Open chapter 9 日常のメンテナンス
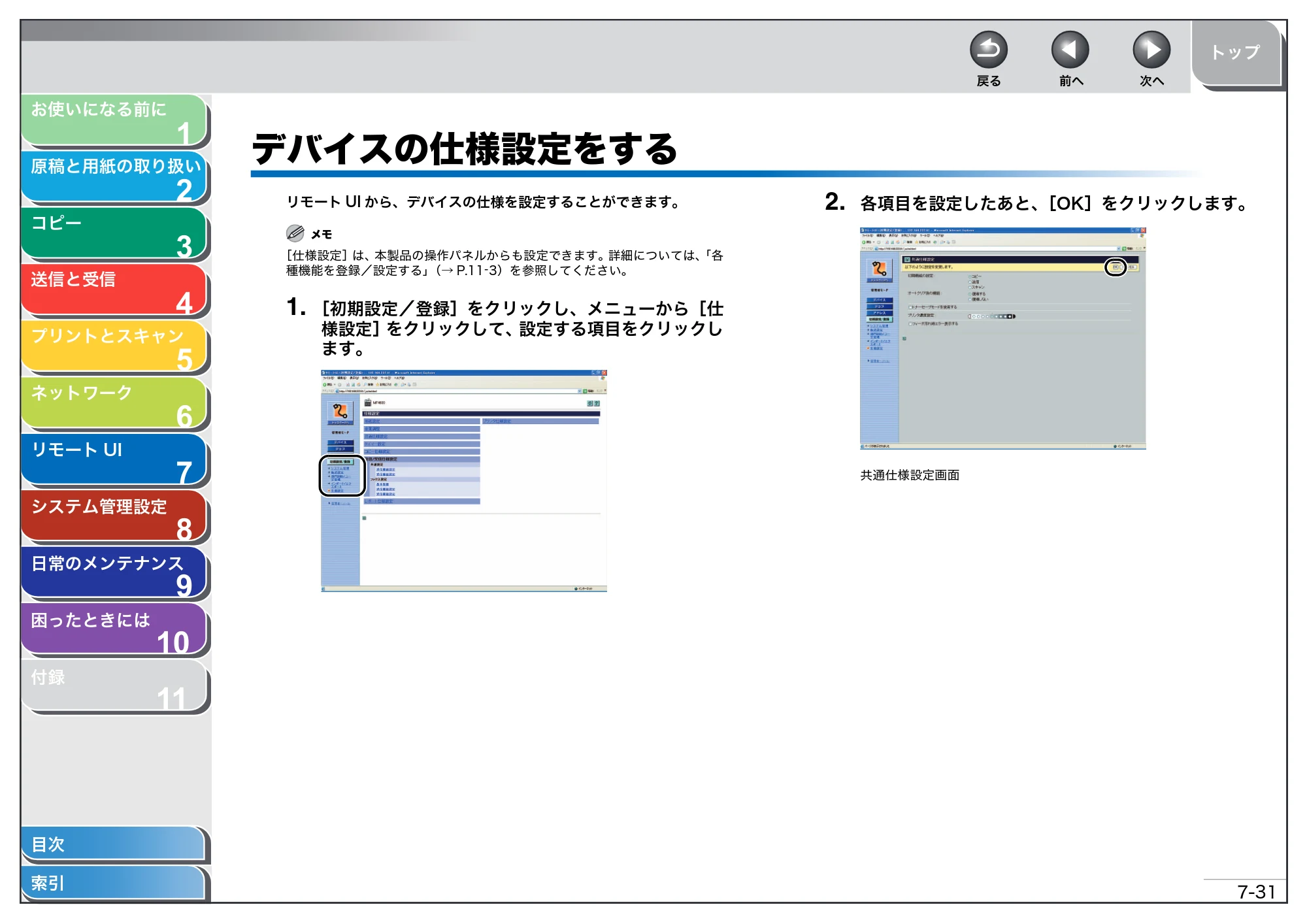 click(x=114, y=574)
